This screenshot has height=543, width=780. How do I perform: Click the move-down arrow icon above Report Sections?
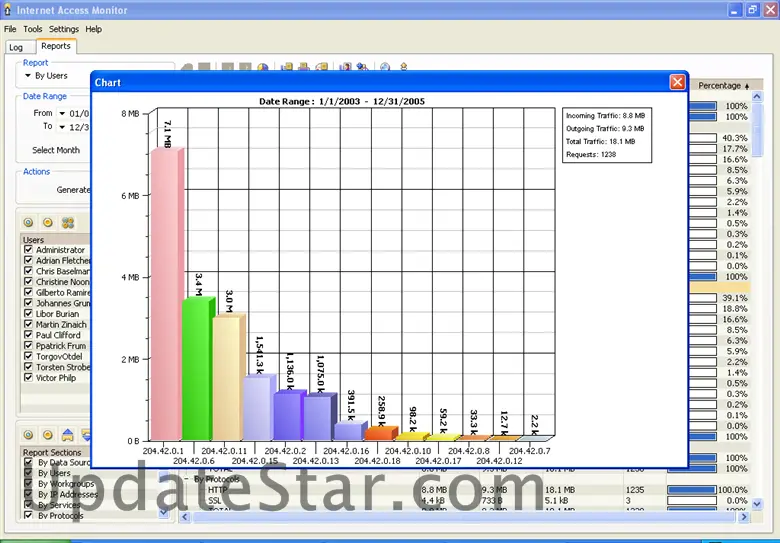[86, 435]
